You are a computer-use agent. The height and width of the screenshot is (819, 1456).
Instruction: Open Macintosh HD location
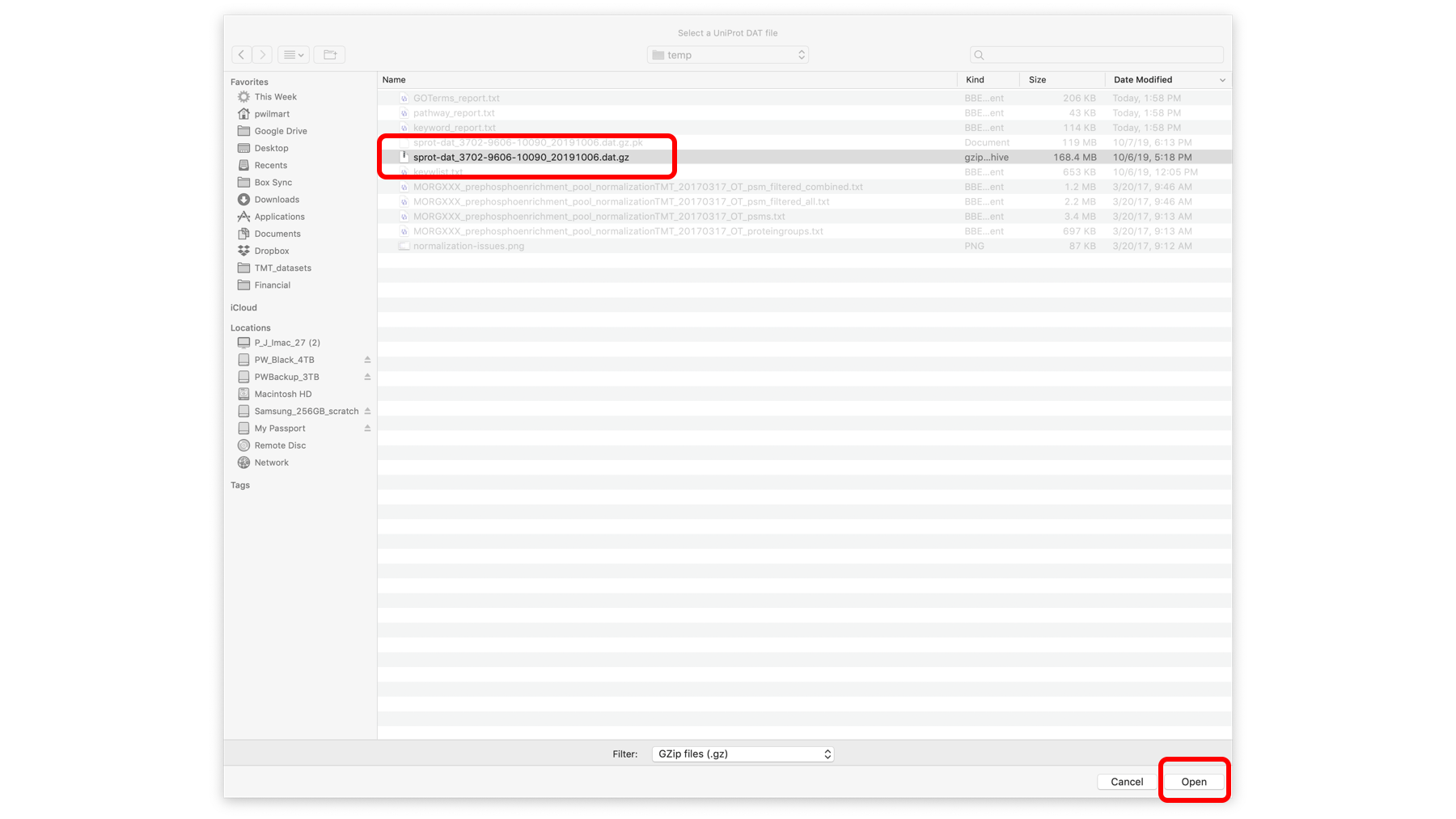[x=282, y=394]
